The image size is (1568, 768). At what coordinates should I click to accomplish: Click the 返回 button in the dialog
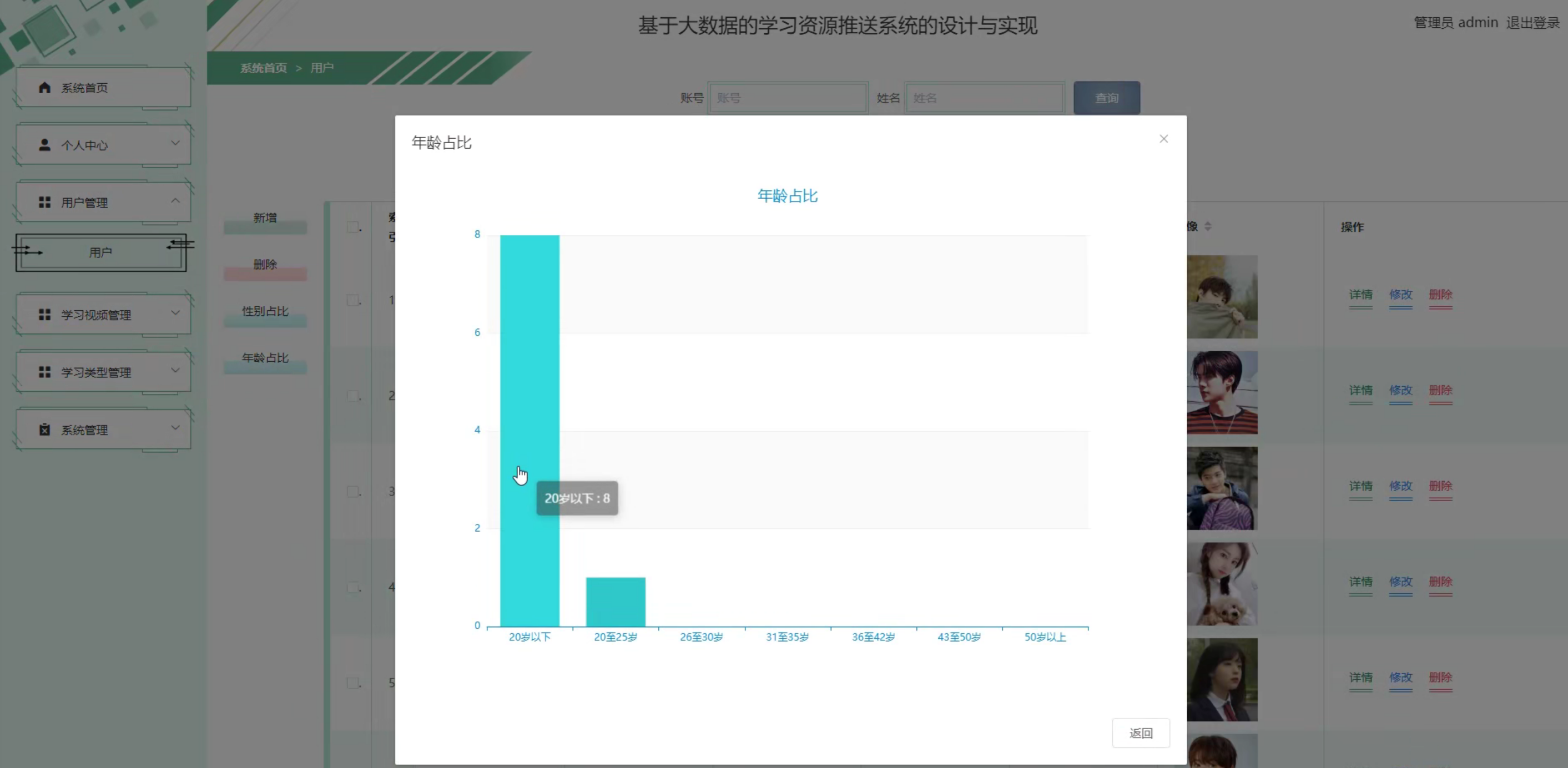[1141, 732]
